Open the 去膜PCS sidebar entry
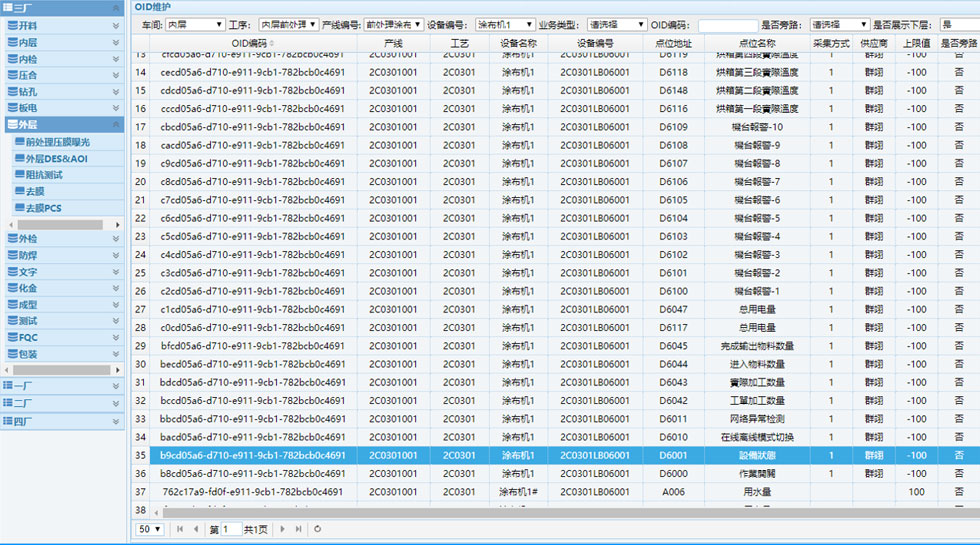The height and width of the screenshot is (545, 980). pyautogui.click(x=44, y=207)
